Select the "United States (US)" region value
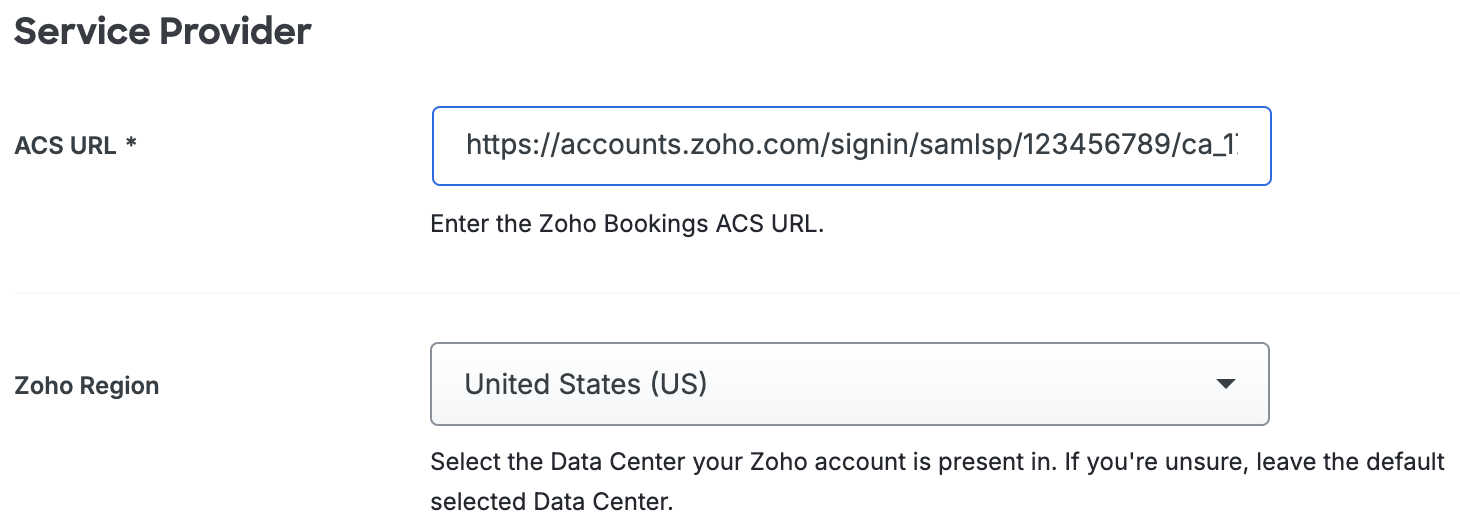1460x532 pixels. tap(586, 384)
